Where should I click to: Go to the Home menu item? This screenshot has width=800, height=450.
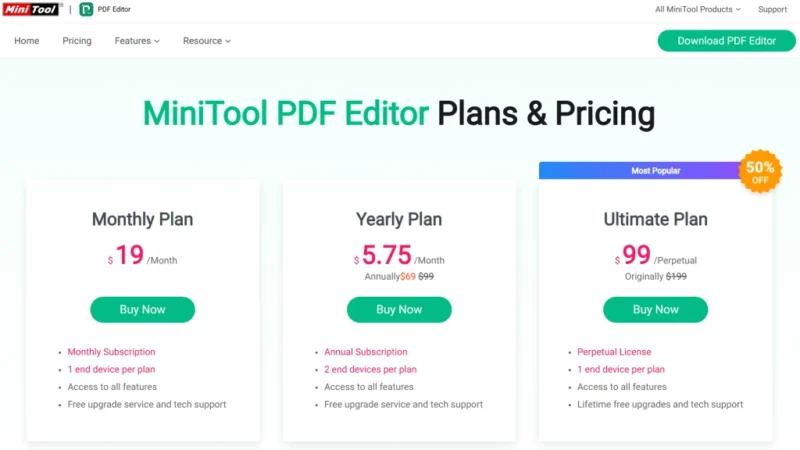[x=27, y=41]
